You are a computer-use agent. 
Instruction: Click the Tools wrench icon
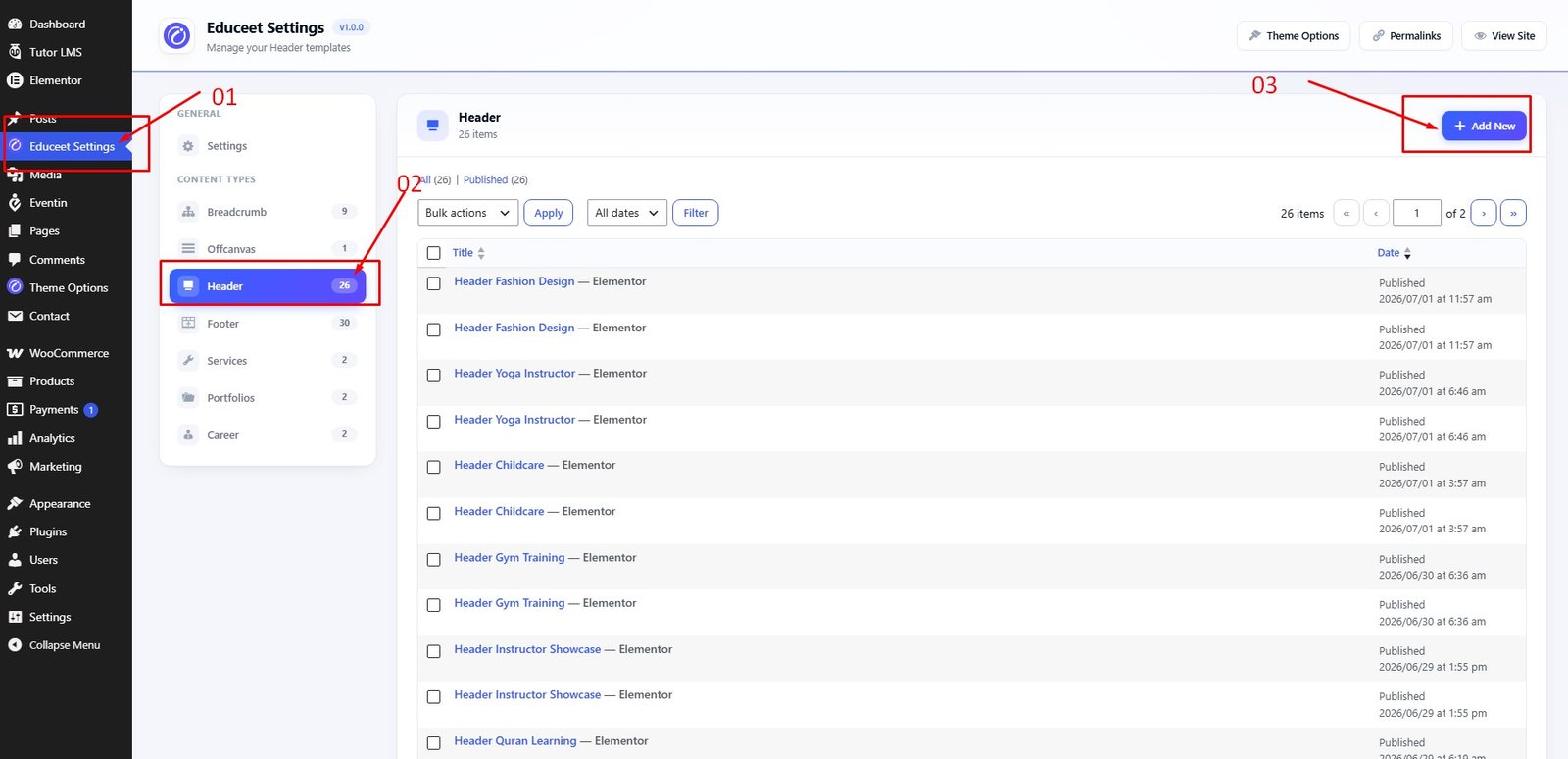click(x=15, y=588)
